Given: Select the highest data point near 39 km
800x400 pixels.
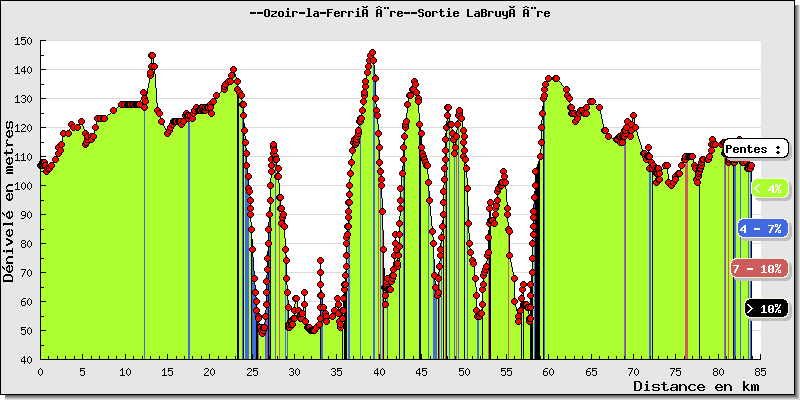Looking at the screenshot, I should click(x=372, y=53).
